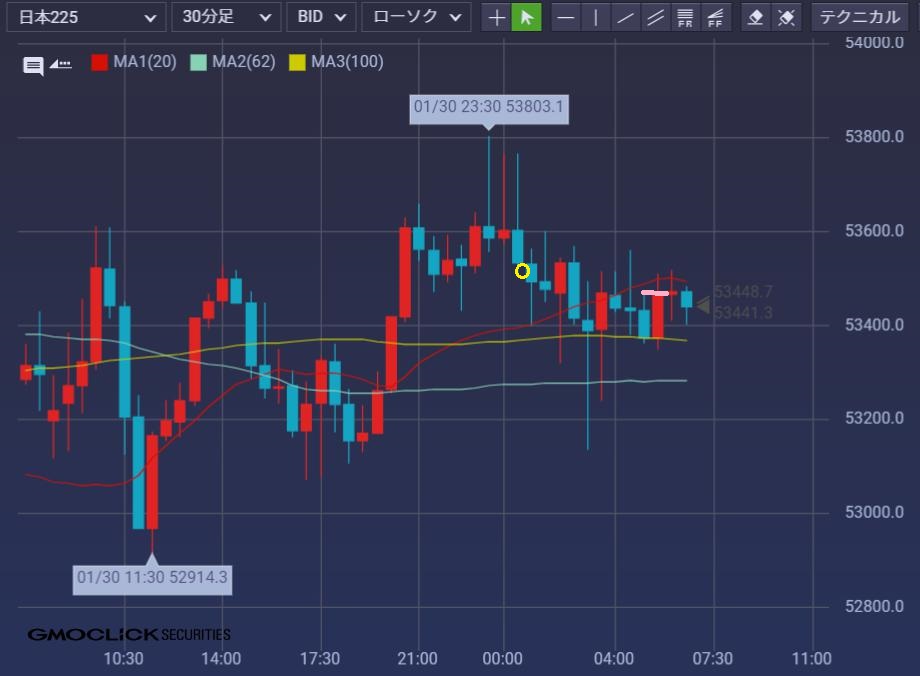Toggle the high/low label display icon
Screen dimensions: 920x676
click(x=61, y=64)
